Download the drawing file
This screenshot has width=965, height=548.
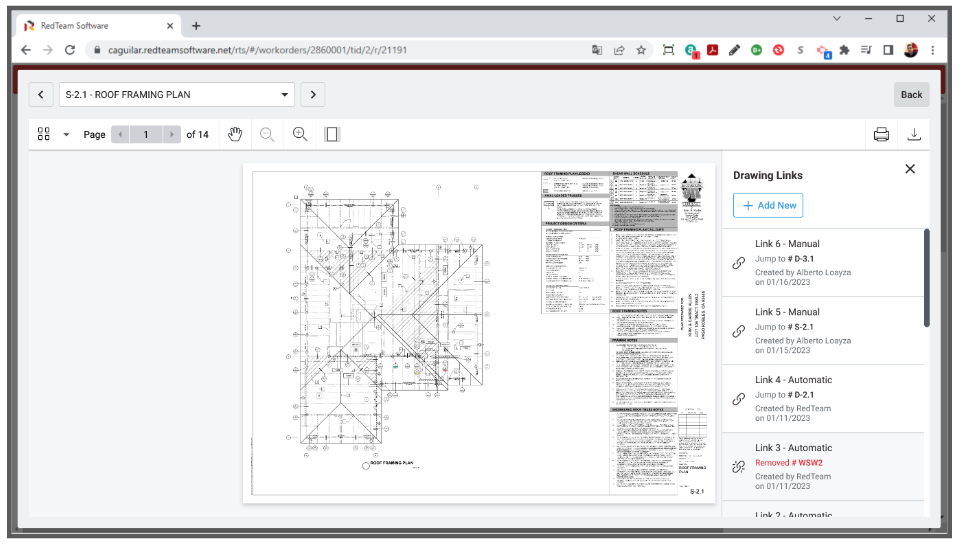(x=913, y=134)
